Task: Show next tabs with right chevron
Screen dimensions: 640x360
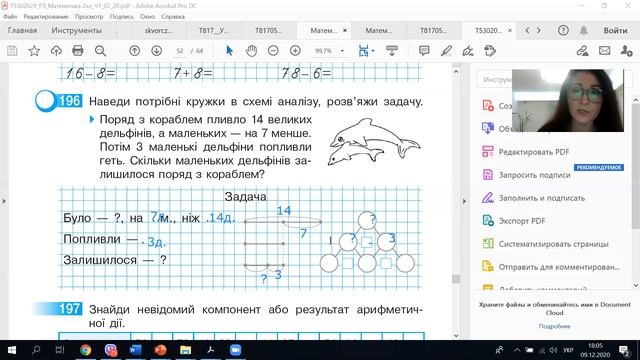Action: click(539, 30)
